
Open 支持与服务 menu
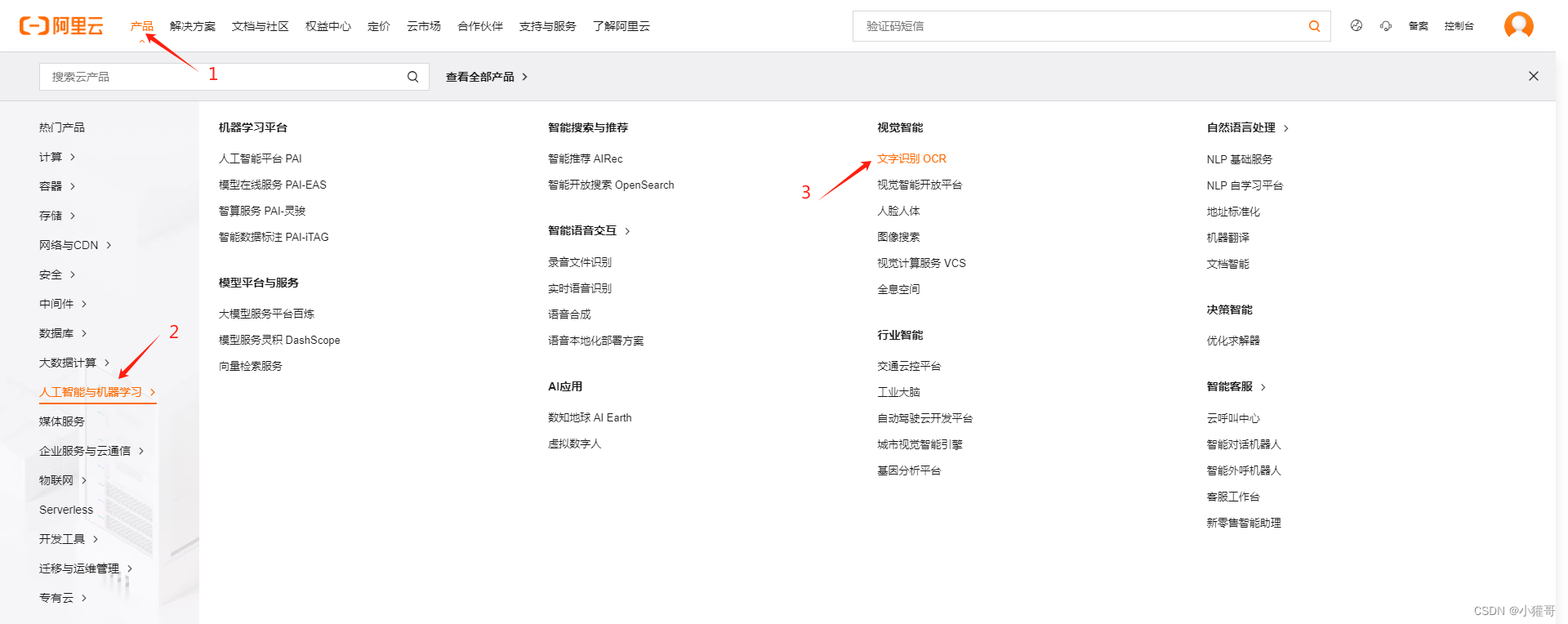[x=548, y=26]
